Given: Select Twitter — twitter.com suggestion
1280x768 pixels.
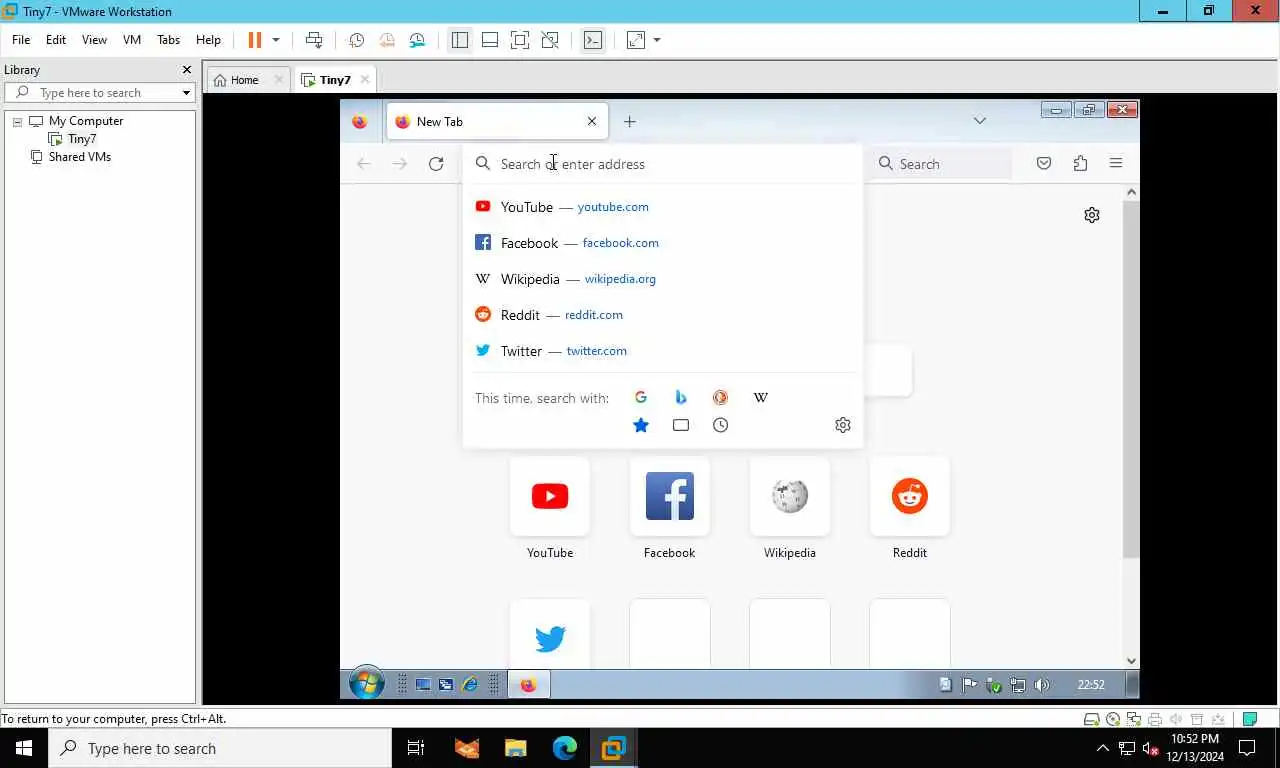Looking at the screenshot, I should [x=663, y=351].
